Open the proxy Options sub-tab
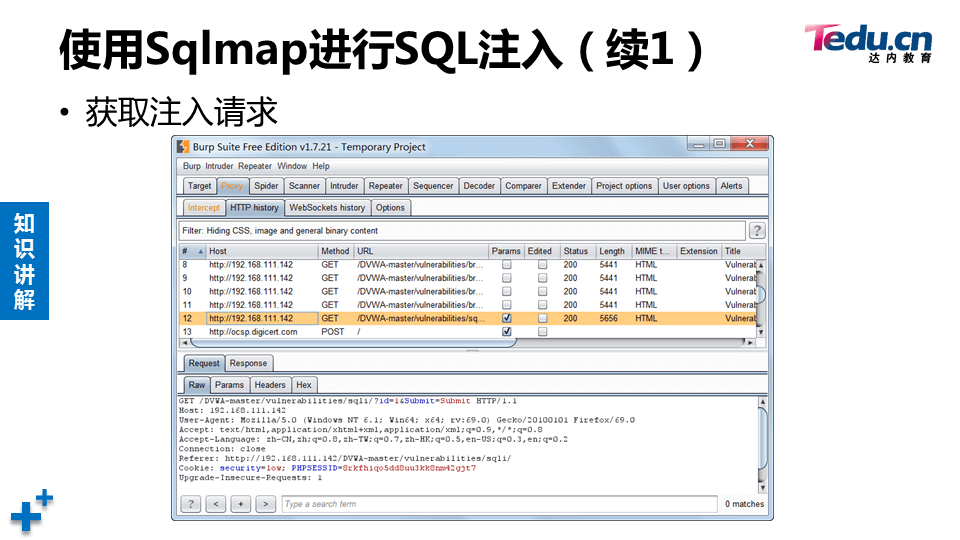This screenshot has height=540, width=960. (390, 208)
